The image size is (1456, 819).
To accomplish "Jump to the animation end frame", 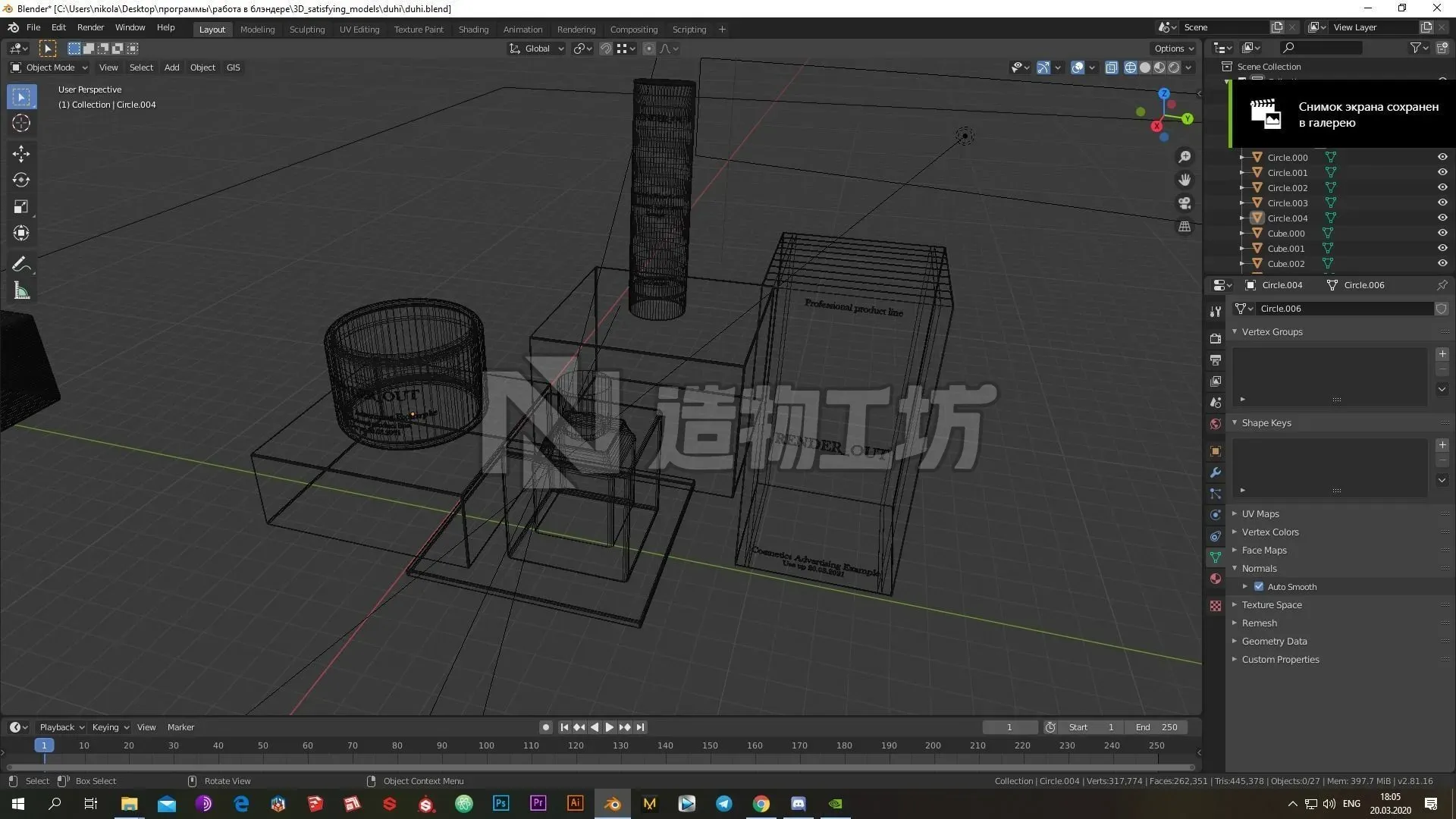I will coord(641,727).
